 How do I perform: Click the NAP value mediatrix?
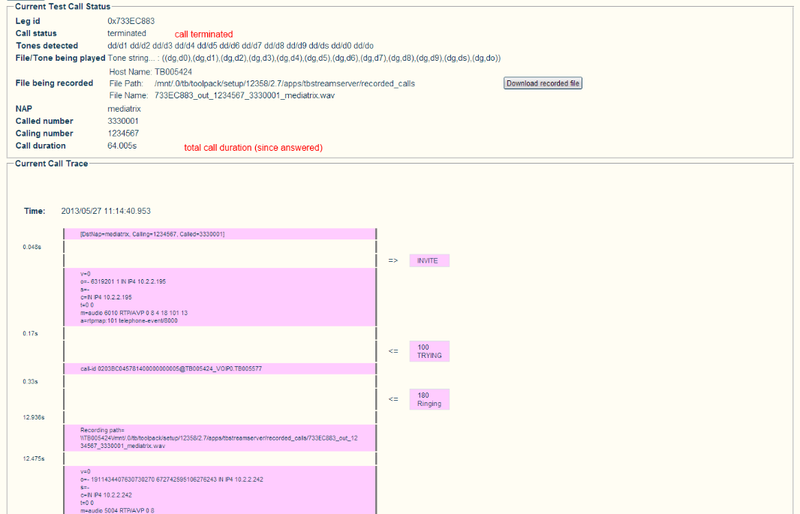124,109
